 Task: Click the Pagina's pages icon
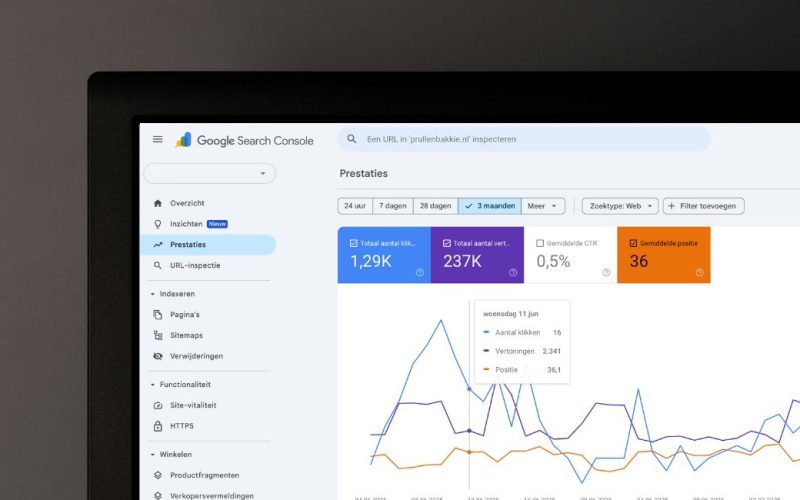[x=158, y=315]
